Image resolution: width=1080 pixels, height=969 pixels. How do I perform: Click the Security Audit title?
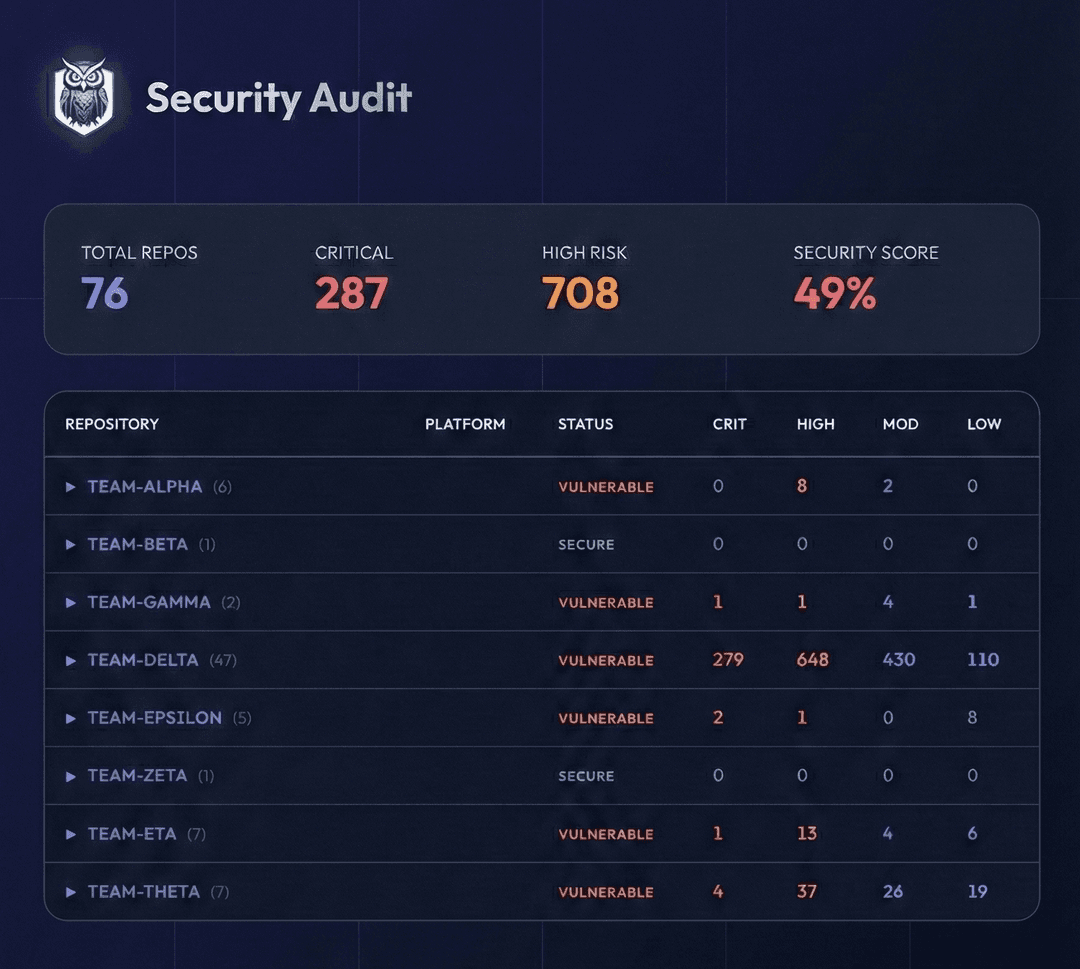point(279,98)
